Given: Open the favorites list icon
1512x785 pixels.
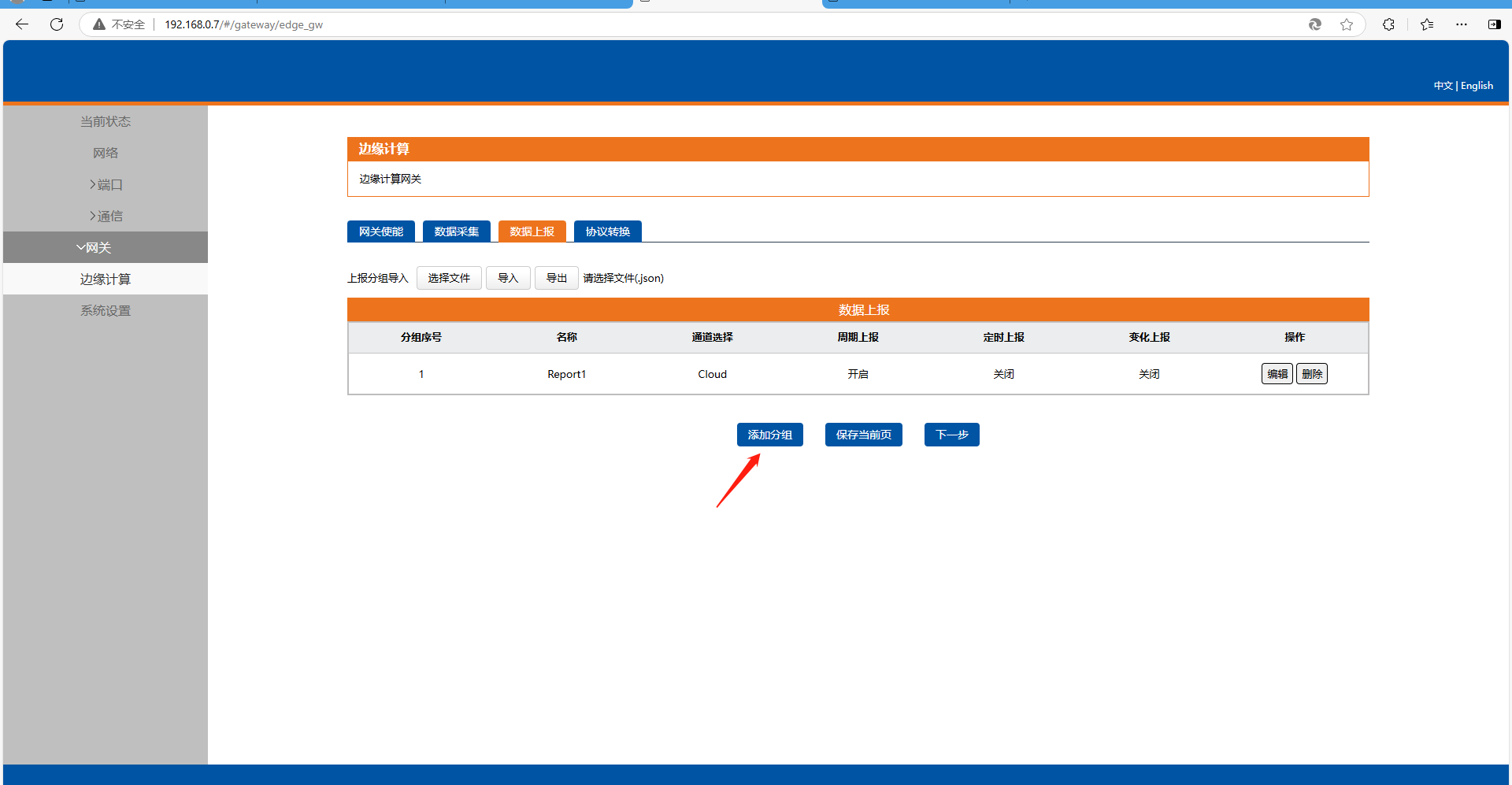Looking at the screenshot, I should (1427, 24).
